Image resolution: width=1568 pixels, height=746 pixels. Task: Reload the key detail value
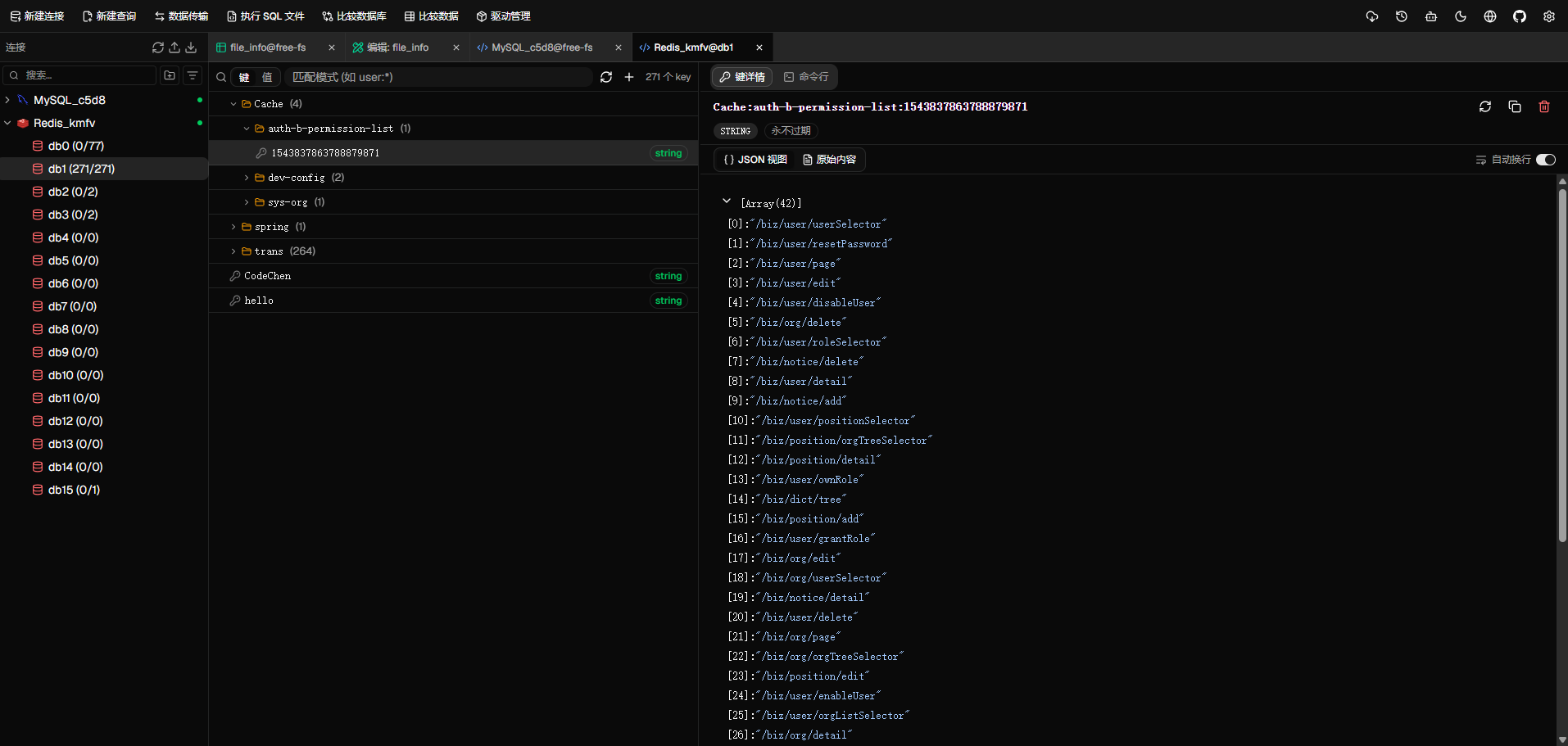[1485, 106]
